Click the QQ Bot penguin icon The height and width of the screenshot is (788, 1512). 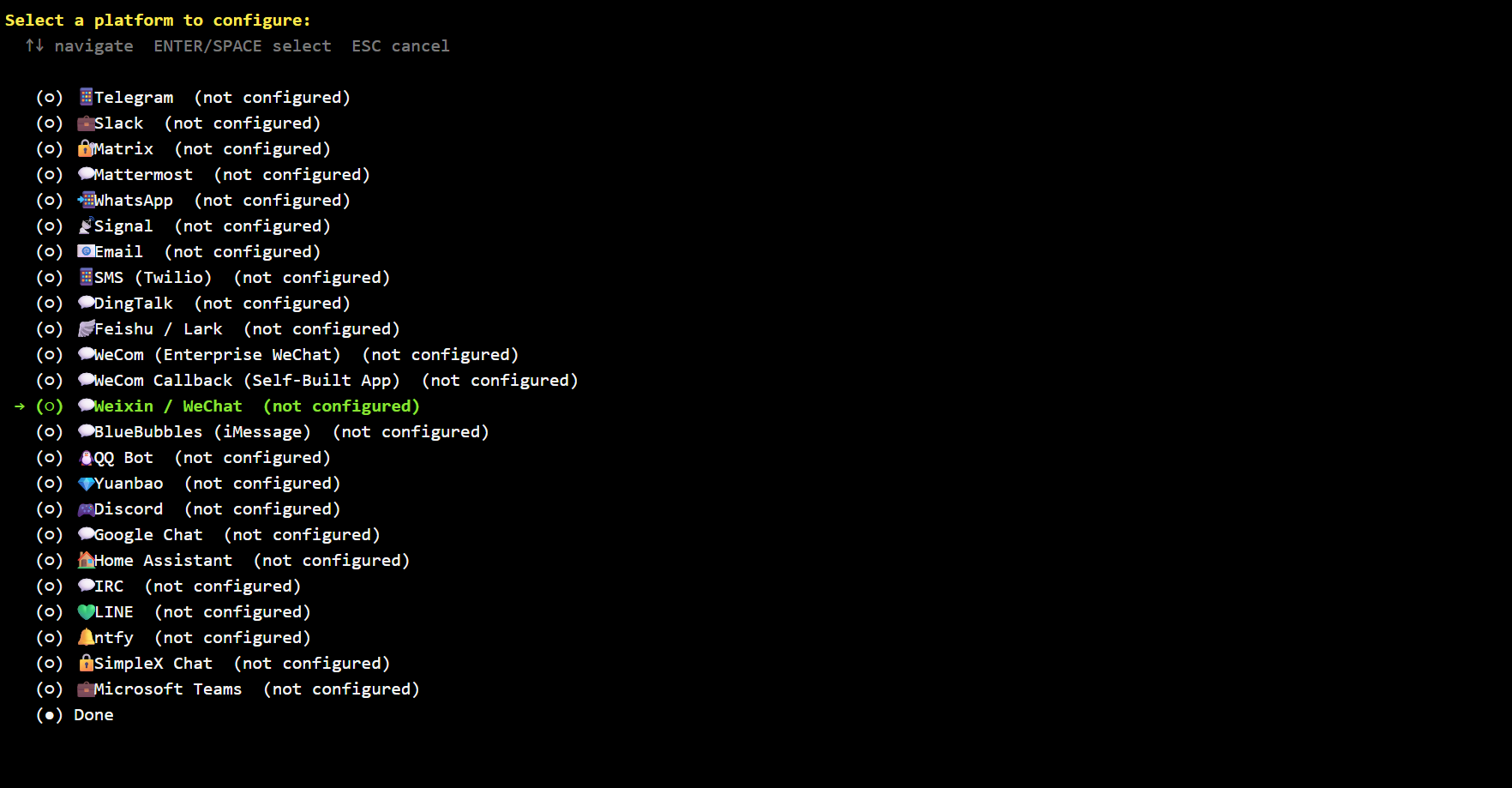86,457
